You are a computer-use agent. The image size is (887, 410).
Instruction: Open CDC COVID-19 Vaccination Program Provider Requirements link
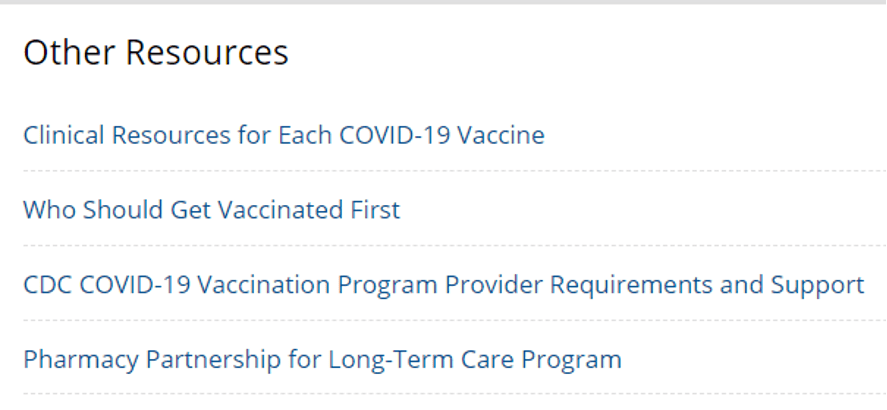(x=443, y=285)
